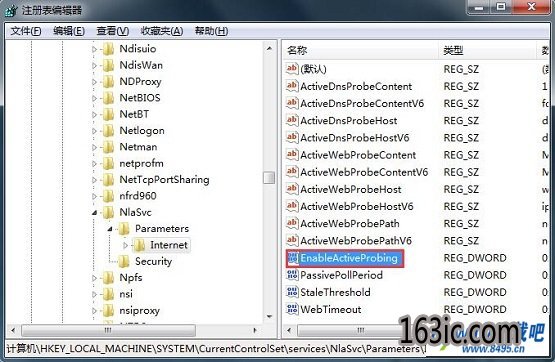The image size is (555, 362).
Task: Expand the Internet subkey arrow
Action: point(125,245)
